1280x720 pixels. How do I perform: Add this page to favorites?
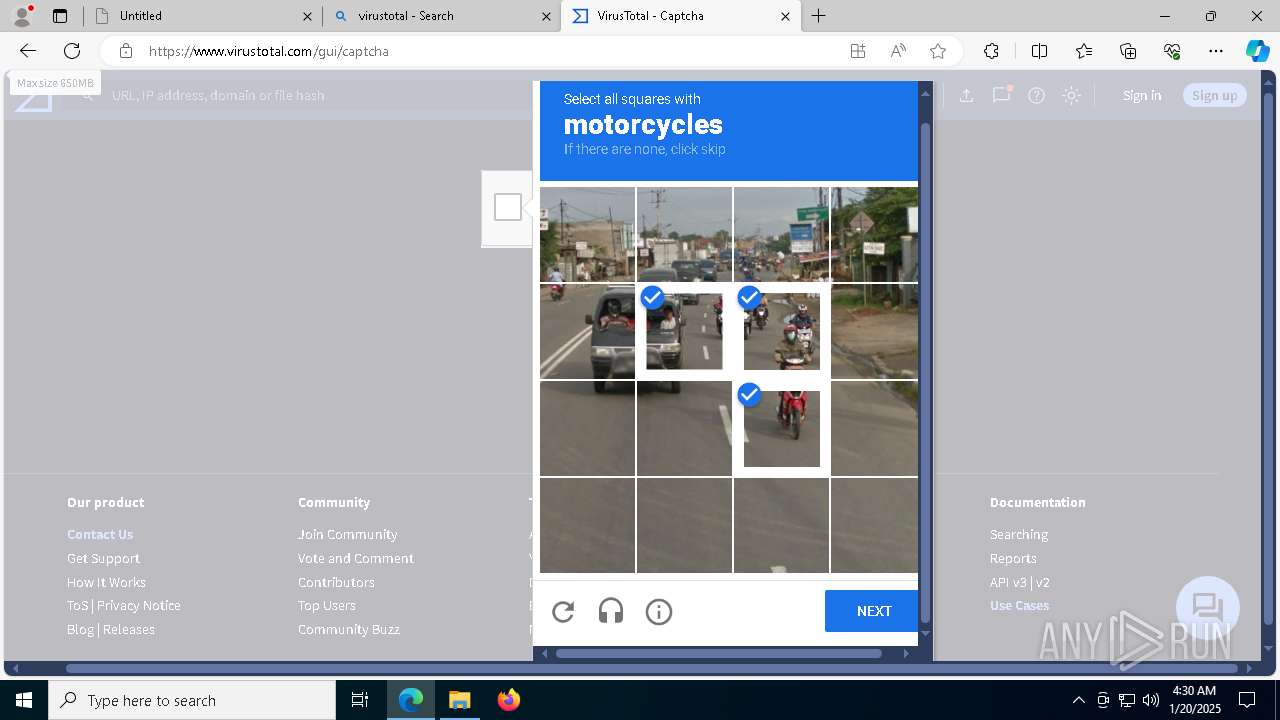938,51
